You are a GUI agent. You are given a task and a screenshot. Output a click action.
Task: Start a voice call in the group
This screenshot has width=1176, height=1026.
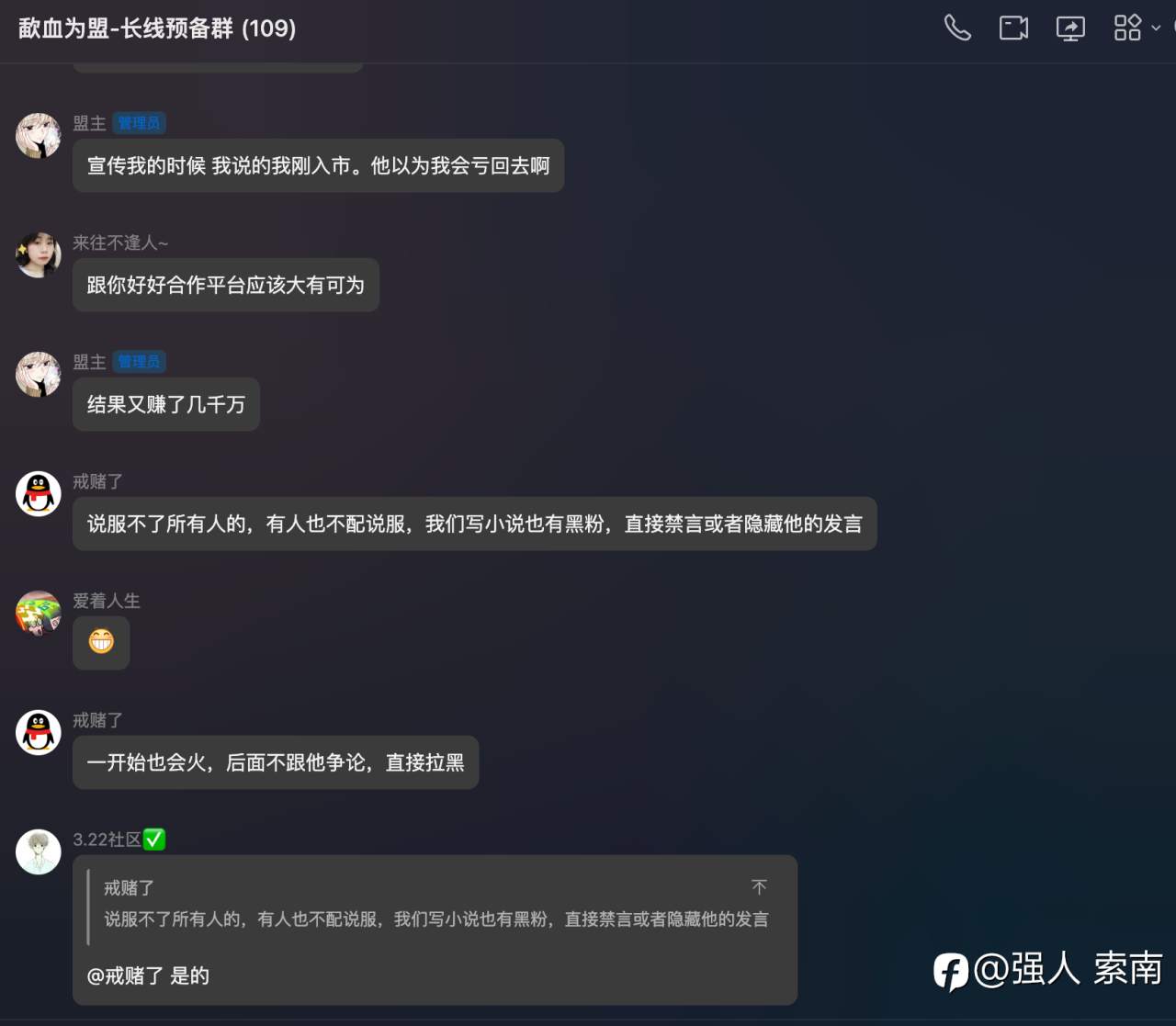pos(957,28)
